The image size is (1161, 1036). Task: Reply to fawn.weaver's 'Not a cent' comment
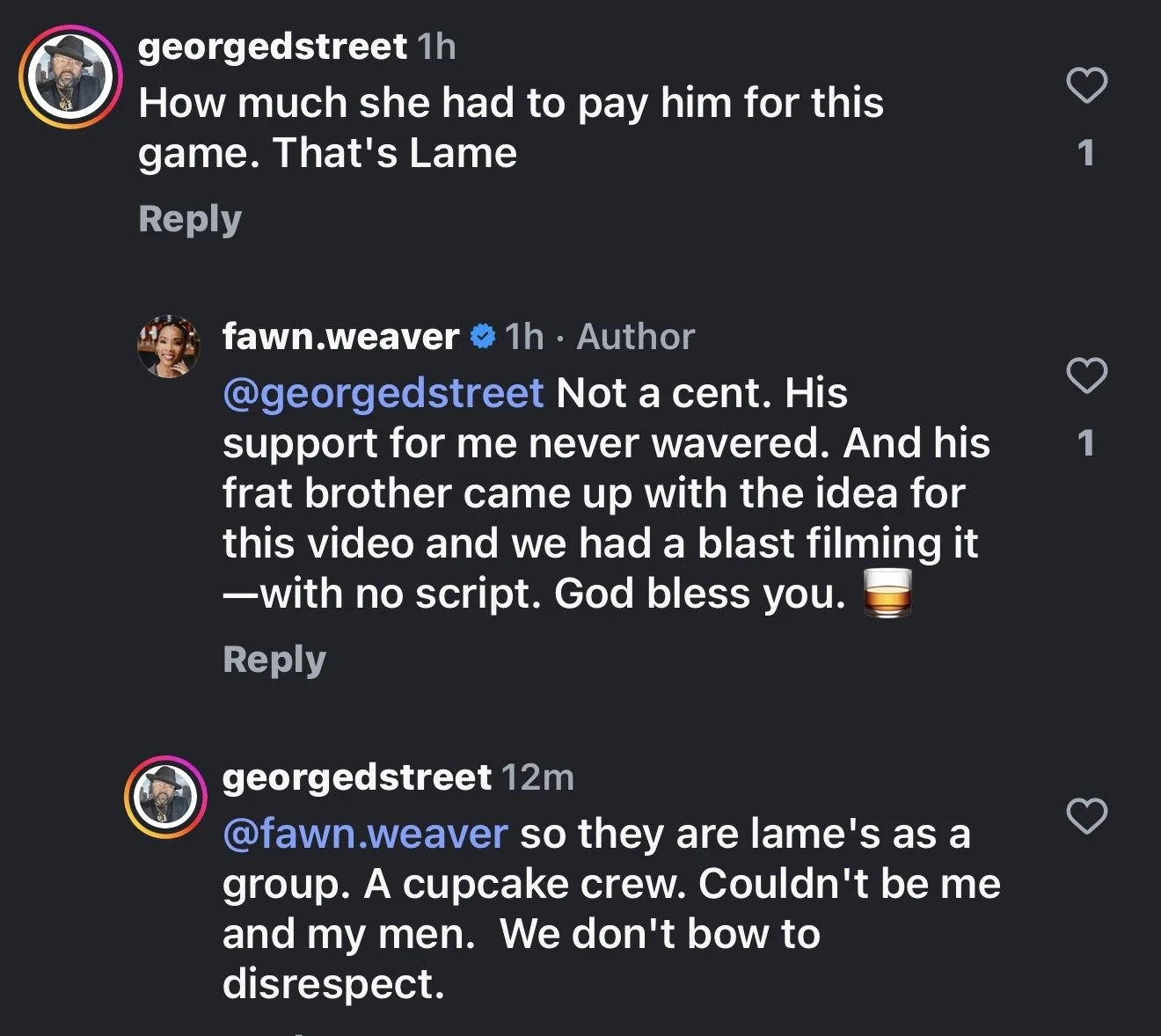[274, 660]
